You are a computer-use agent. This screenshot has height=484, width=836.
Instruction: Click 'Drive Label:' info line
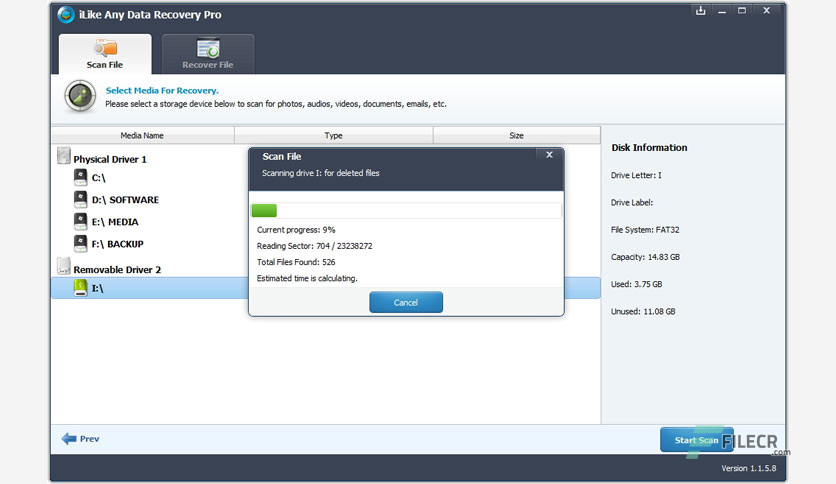click(x=632, y=203)
